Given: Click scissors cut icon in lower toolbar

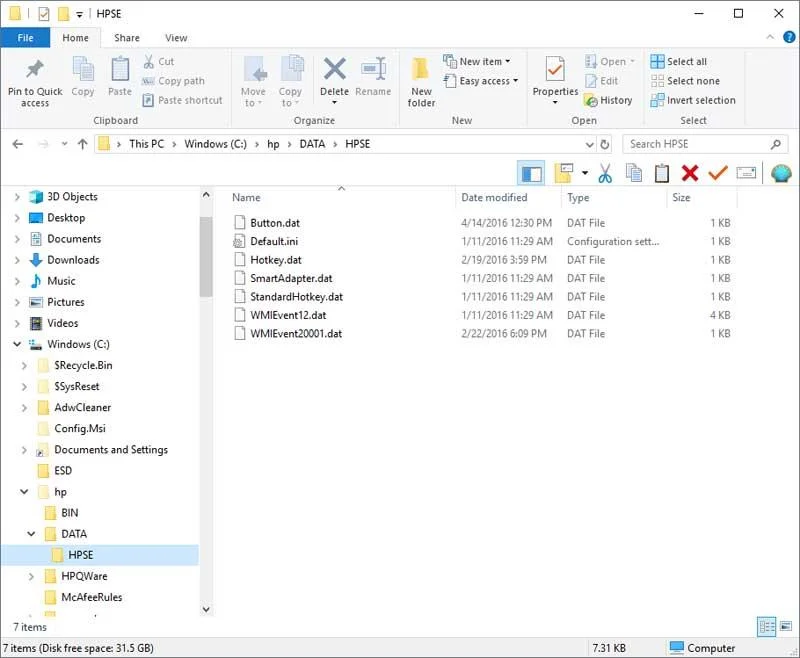Looking at the screenshot, I should 605,173.
